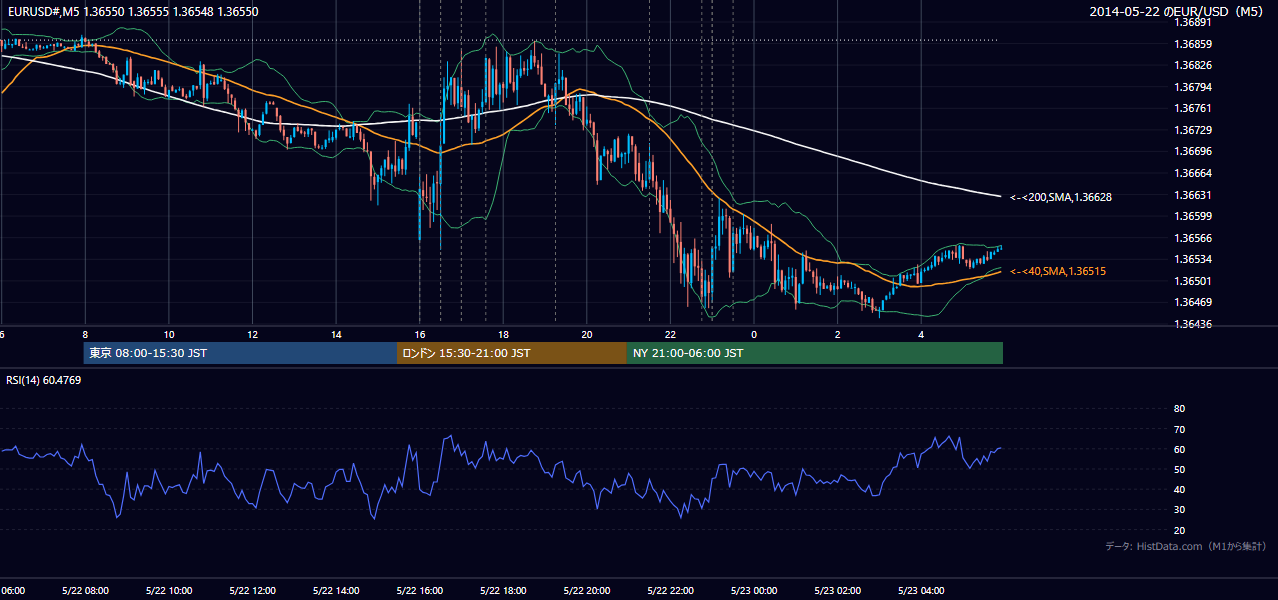This screenshot has width=1278, height=600.
Task: Click the 5/22 12:00 date axis label
Action: pyautogui.click(x=251, y=590)
